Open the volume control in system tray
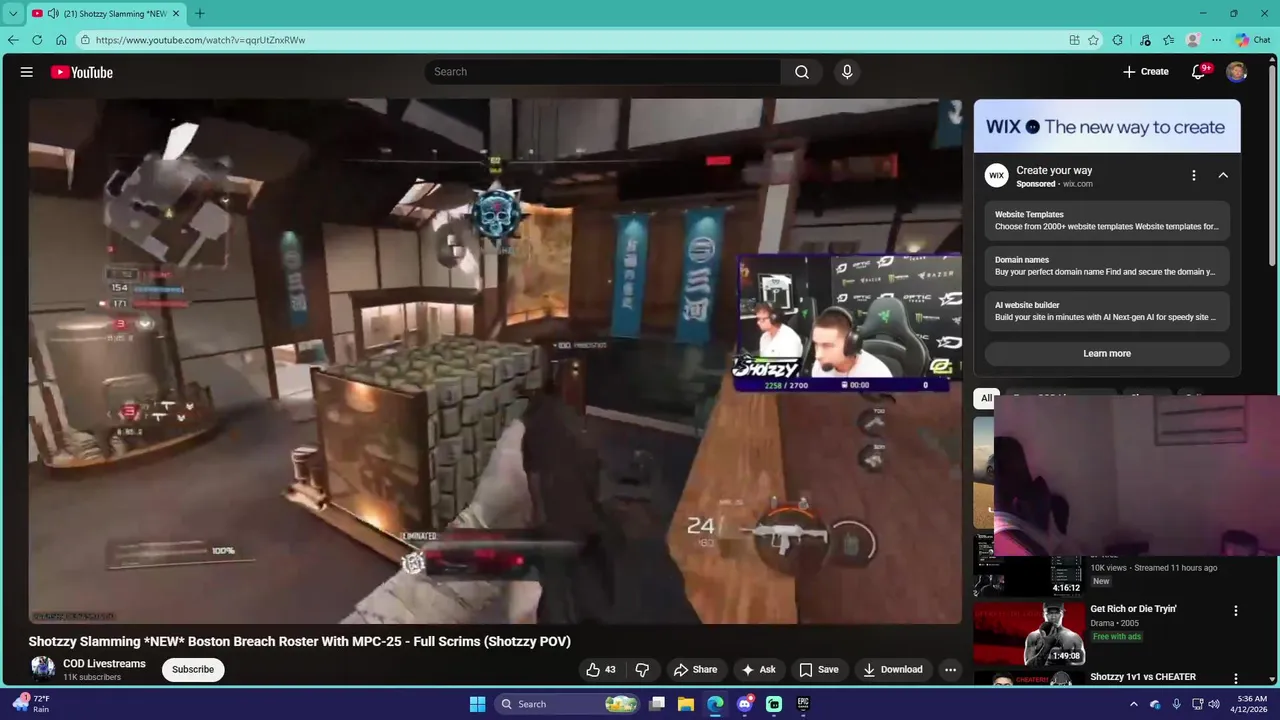 pyautogui.click(x=1214, y=704)
